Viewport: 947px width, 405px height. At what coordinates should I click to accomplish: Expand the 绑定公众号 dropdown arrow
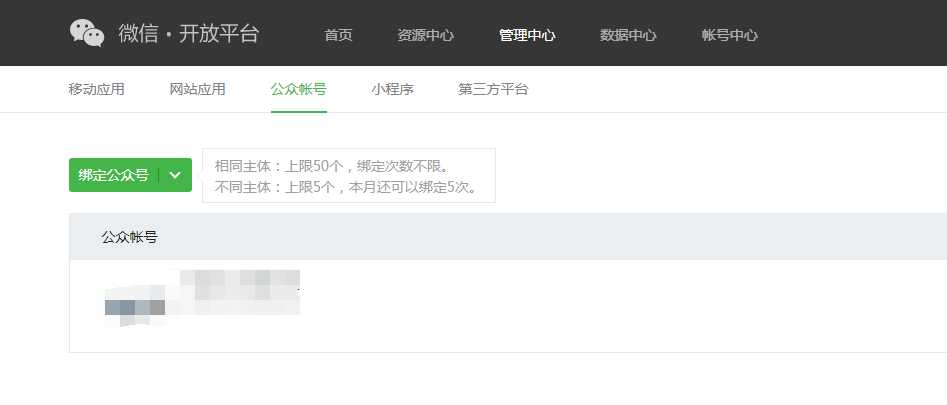point(175,175)
